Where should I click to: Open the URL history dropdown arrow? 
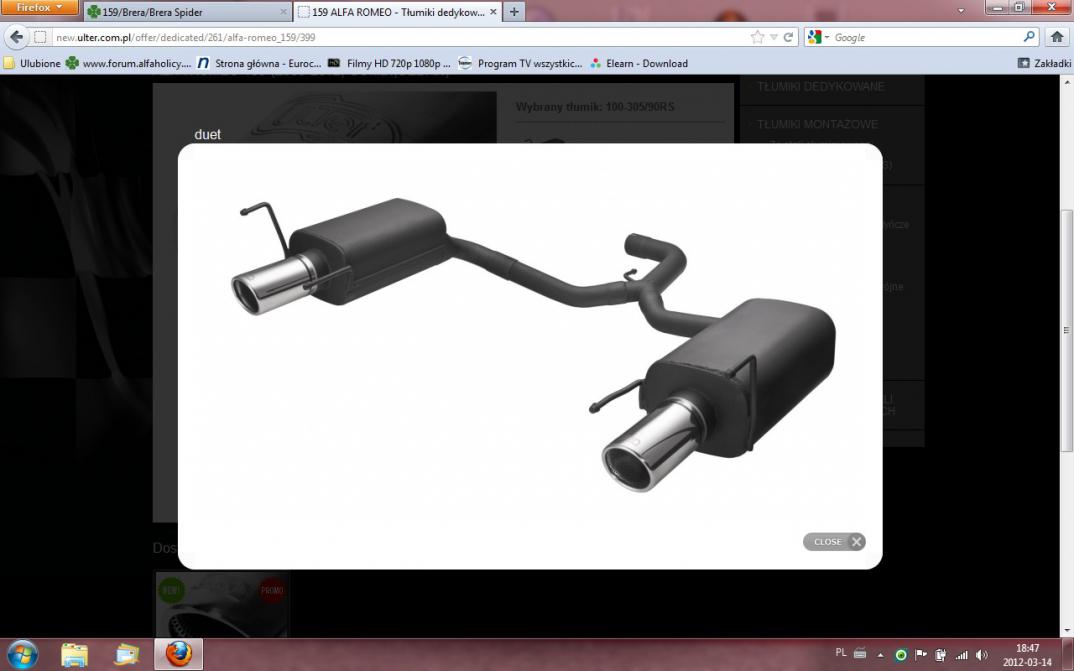tap(773, 38)
